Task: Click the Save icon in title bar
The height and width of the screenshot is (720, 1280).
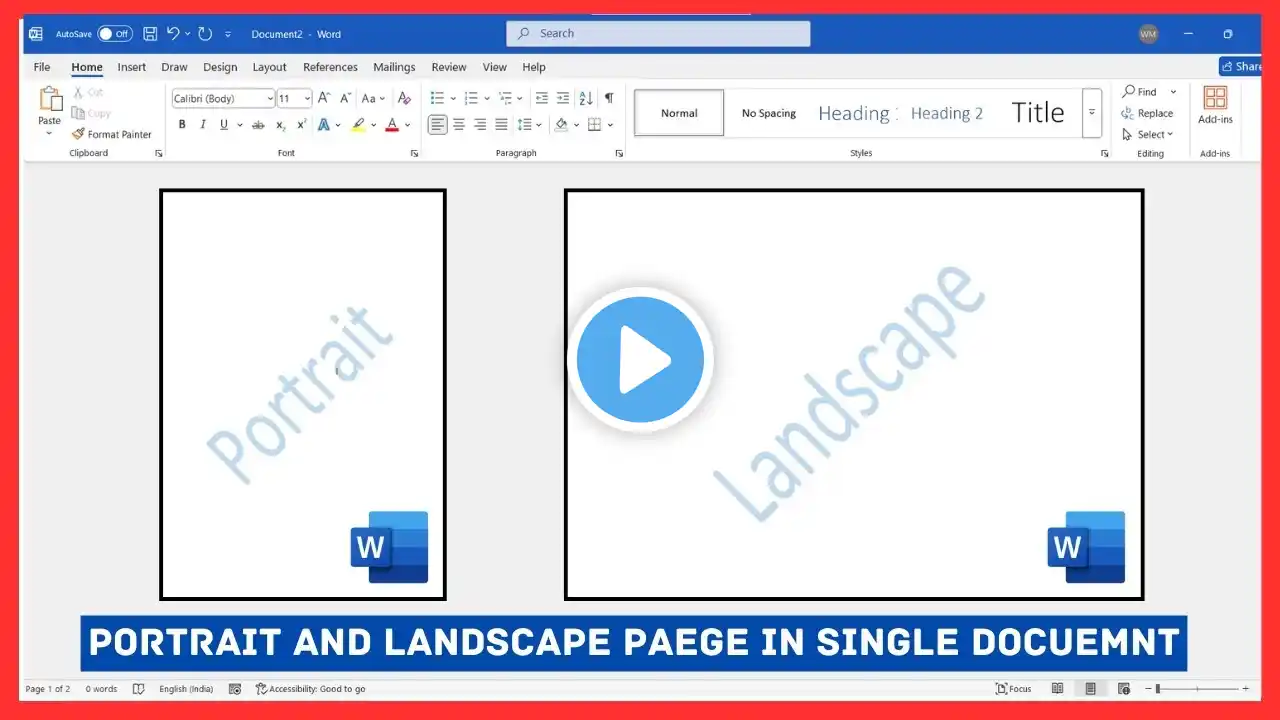Action: 150,33
